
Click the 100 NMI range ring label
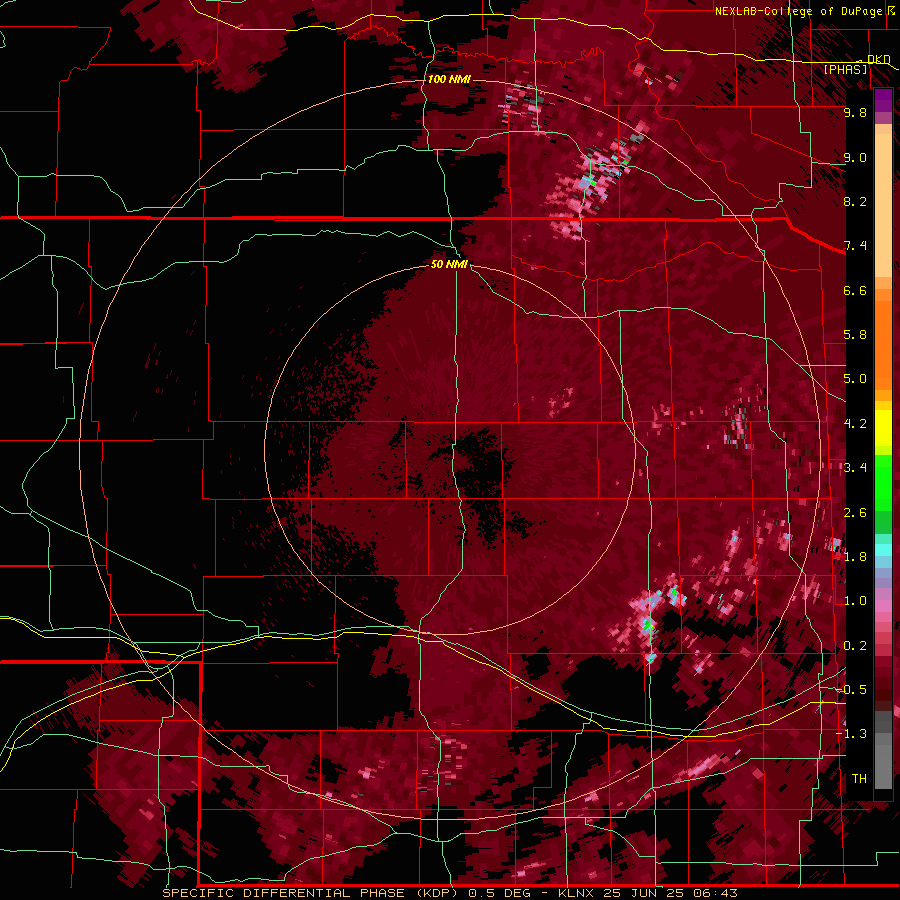coord(449,79)
